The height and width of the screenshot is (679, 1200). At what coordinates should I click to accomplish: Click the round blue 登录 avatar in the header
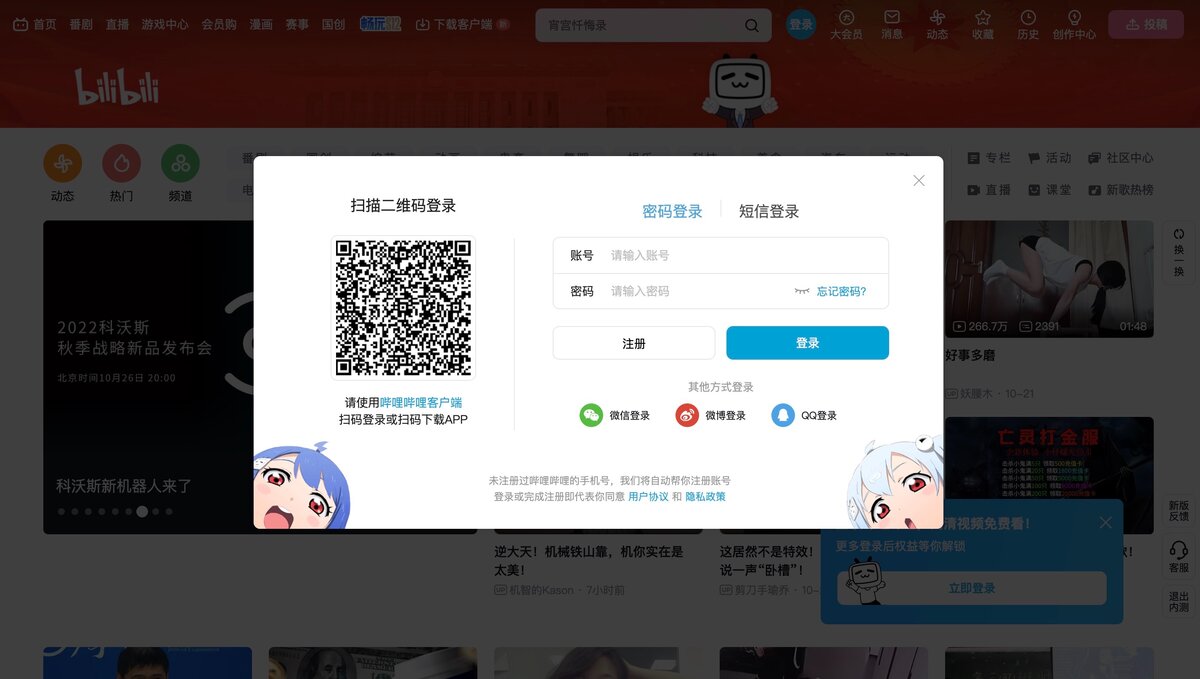coord(801,25)
